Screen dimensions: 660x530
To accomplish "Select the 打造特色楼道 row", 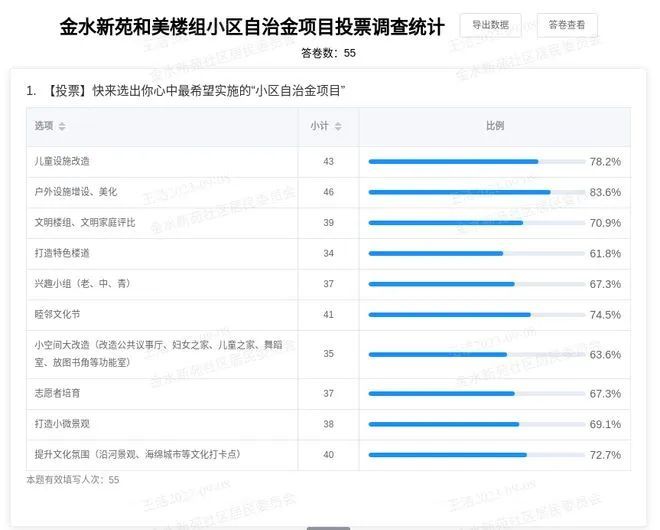I will coord(62,253).
